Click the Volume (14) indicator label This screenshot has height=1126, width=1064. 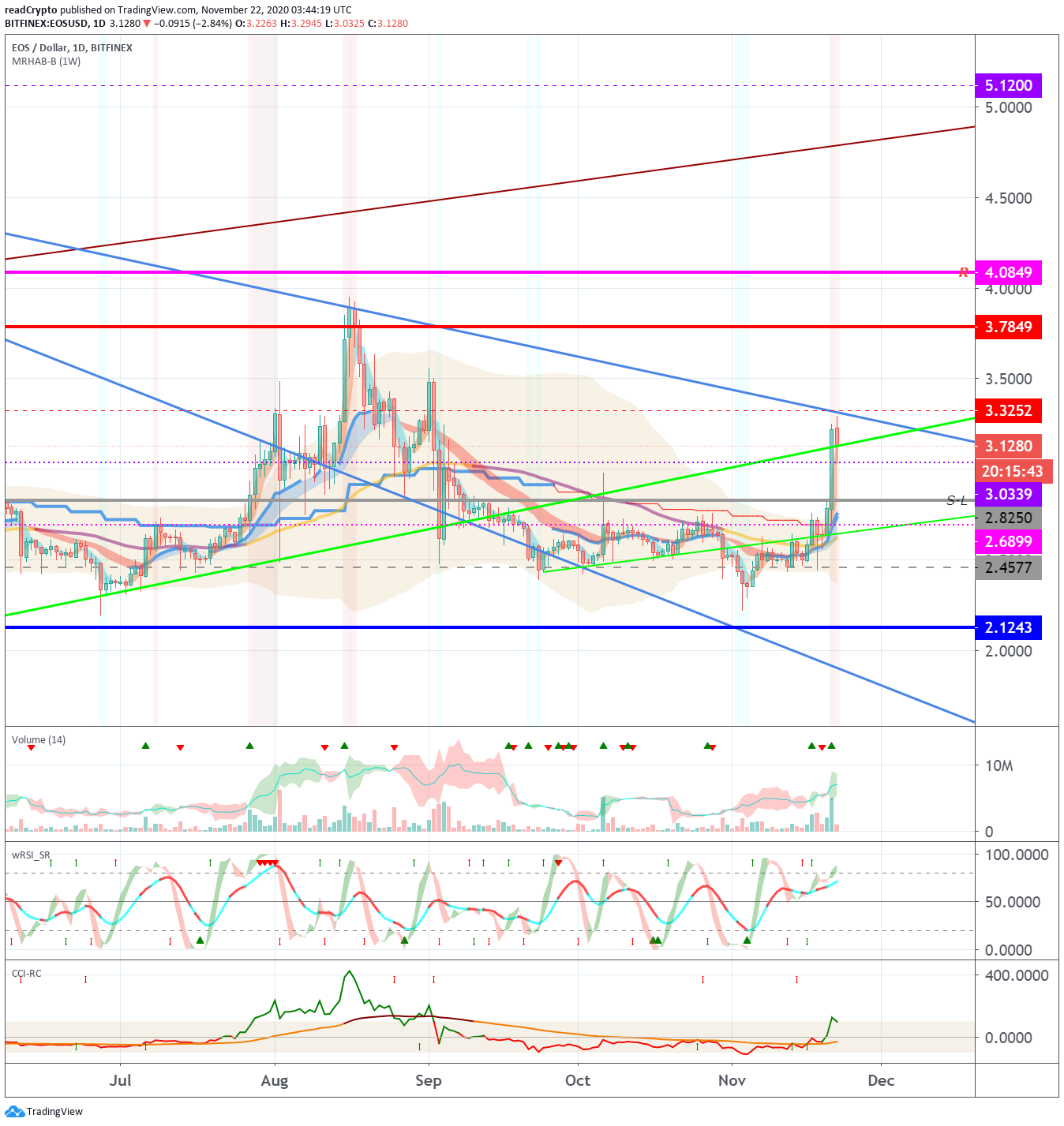[39, 739]
